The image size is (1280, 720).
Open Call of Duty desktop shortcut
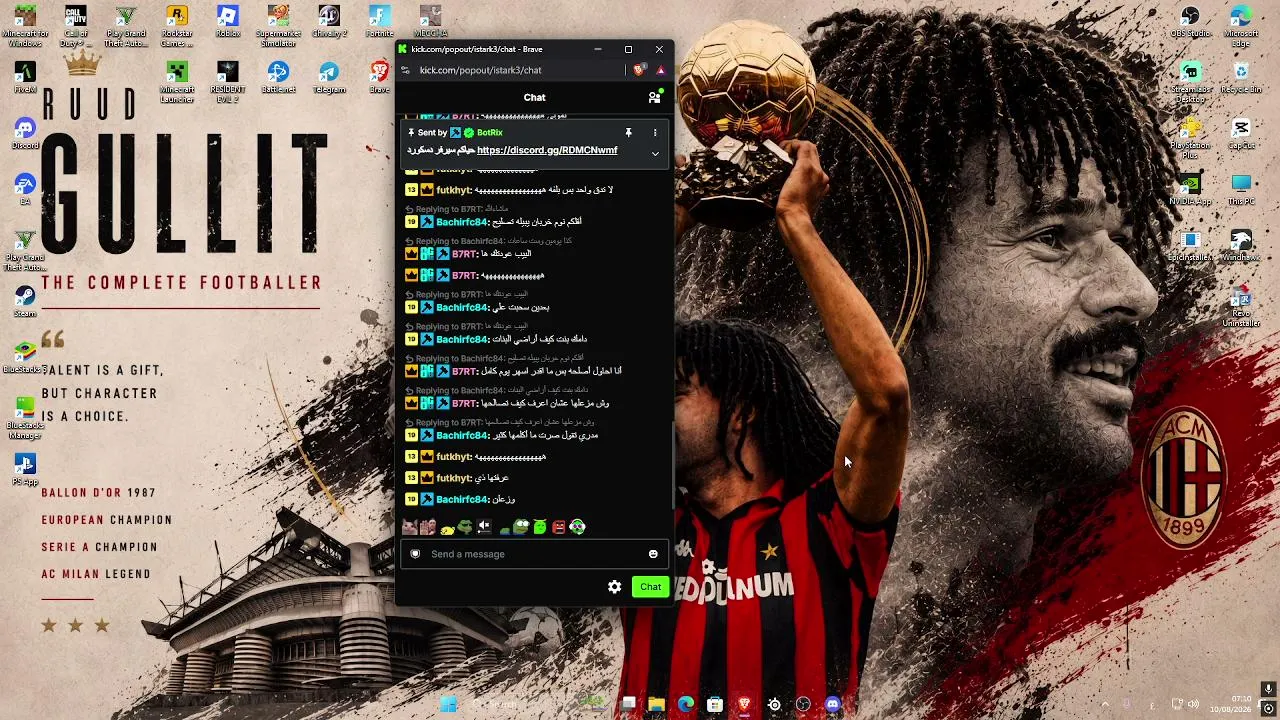click(75, 27)
